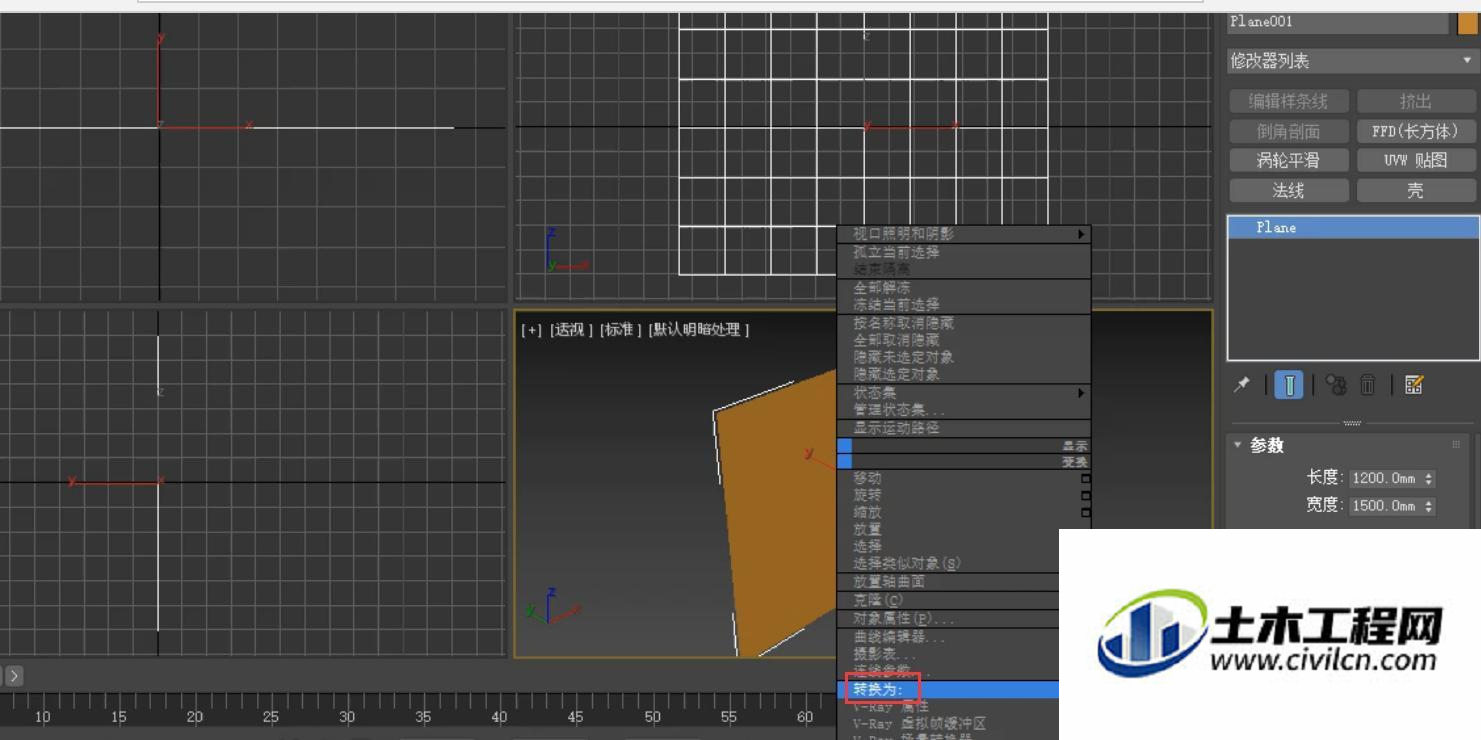The image size is (1481, 740).
Task: Open the [标准] viewport quality menu
Action: point(621,330)
